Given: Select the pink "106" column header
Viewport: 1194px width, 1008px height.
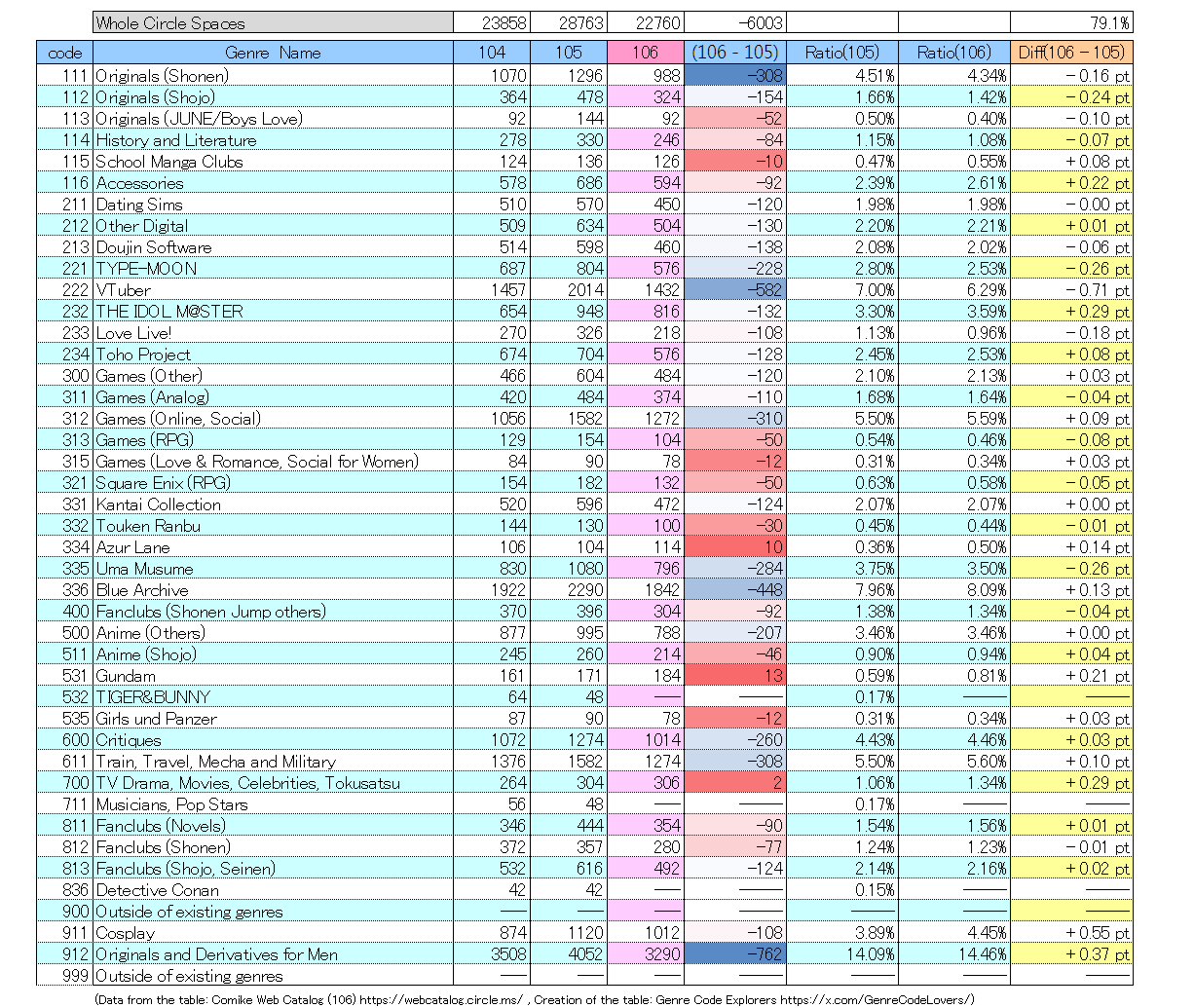Looking at the screenshot, I should [x=645, y=53].
